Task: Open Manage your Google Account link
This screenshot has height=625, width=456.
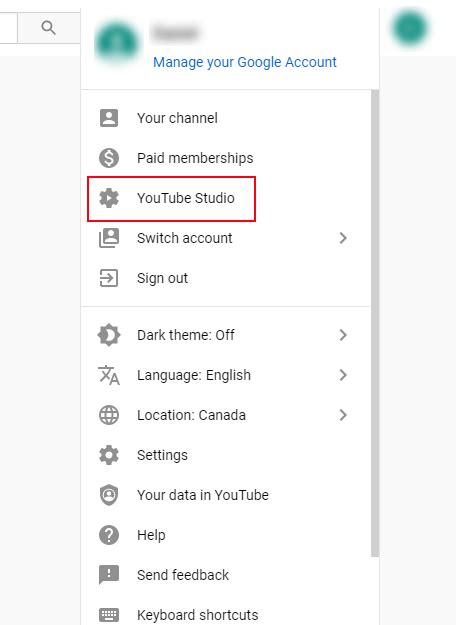Action: point(245,62)
